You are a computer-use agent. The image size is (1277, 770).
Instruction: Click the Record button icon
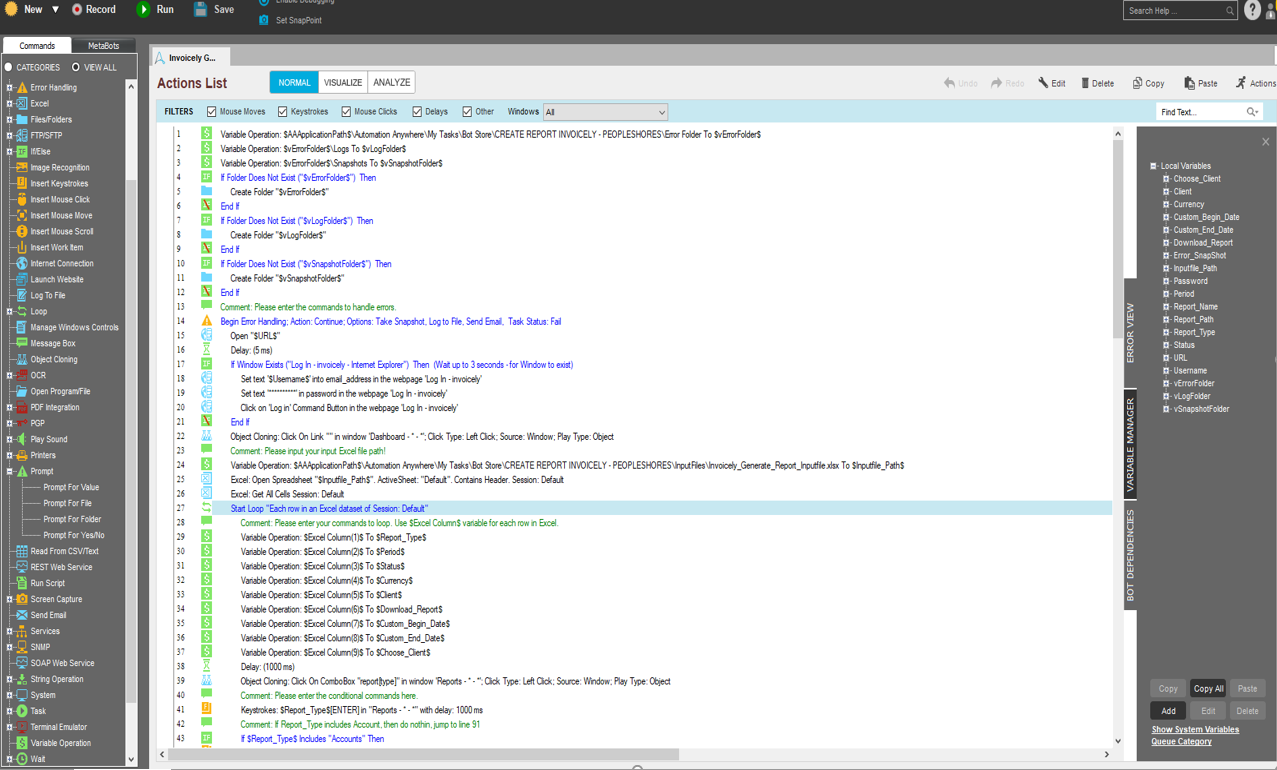[77, 10]
